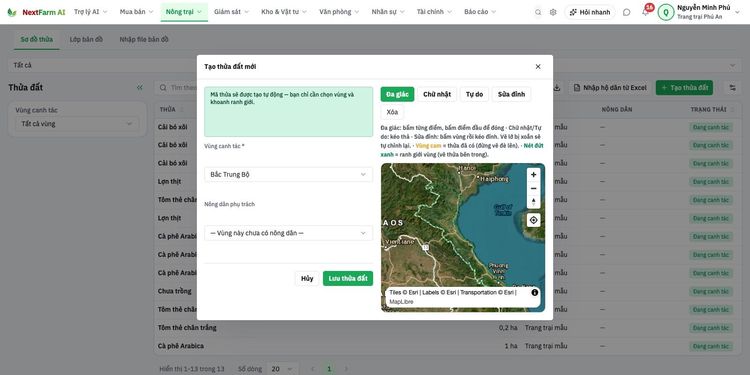
Task: Switch to the Sơ đồ thửa tab
Action: pyautogui.click(x=36, y=39)
